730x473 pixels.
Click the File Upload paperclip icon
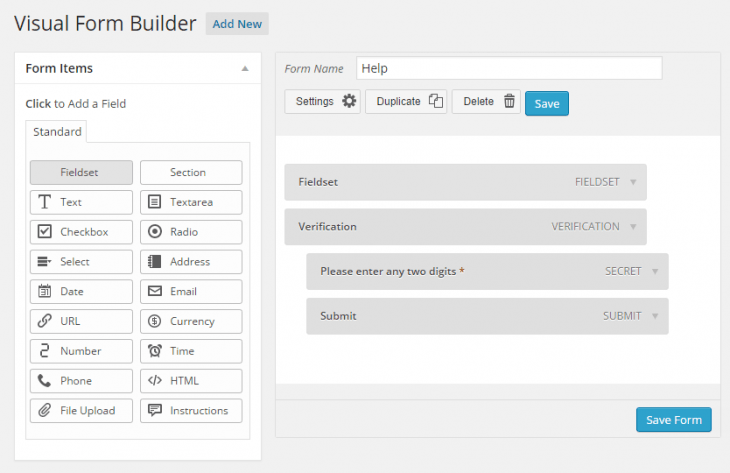[44, 410]
